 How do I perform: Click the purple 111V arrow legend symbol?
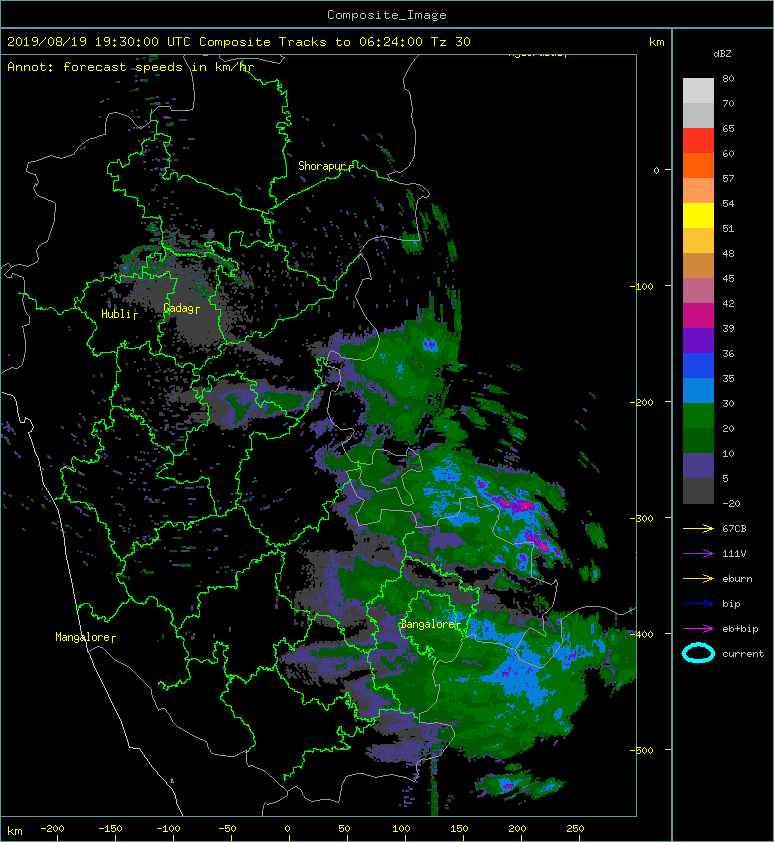coord(698,554)
